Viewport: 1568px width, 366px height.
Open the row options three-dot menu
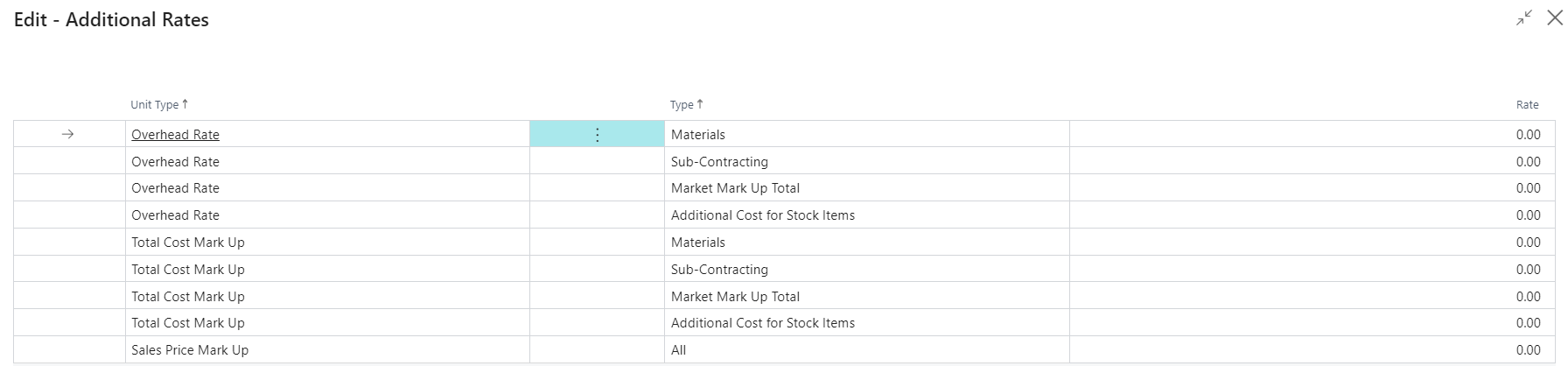point(597,134)
